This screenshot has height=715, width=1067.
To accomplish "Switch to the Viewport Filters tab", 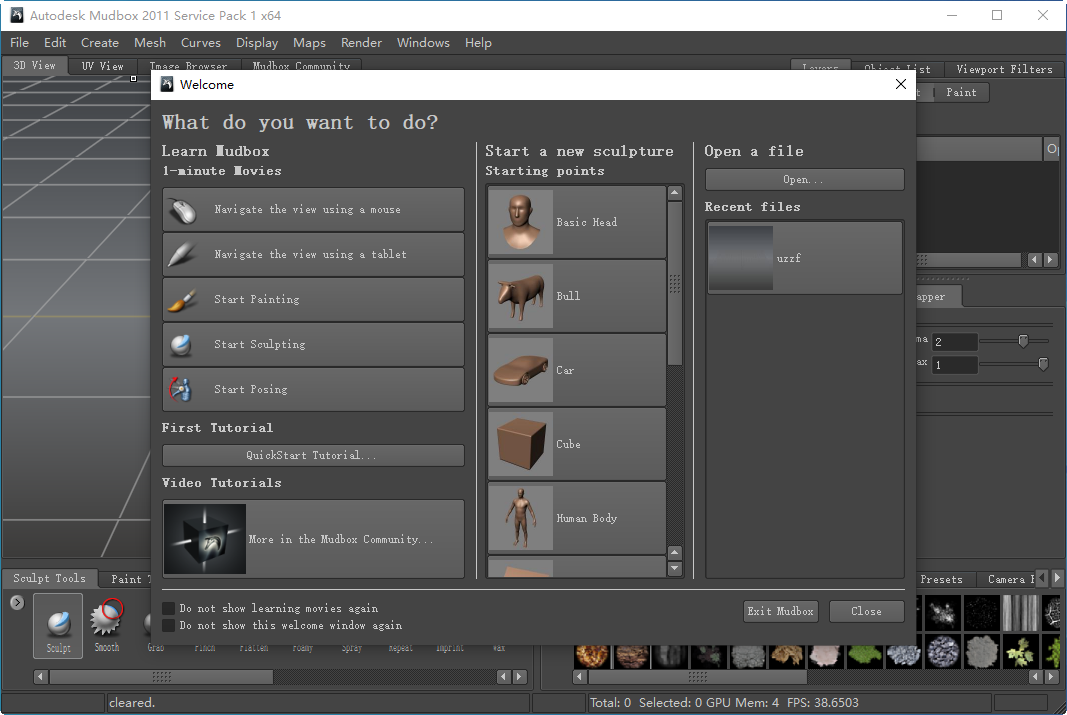I will point(1004,69).
